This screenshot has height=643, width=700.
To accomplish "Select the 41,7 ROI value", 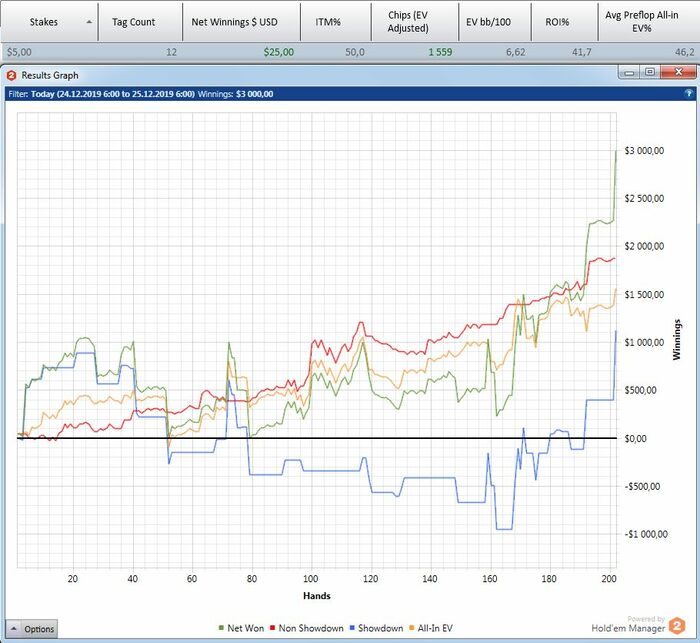I will point(582,52).
